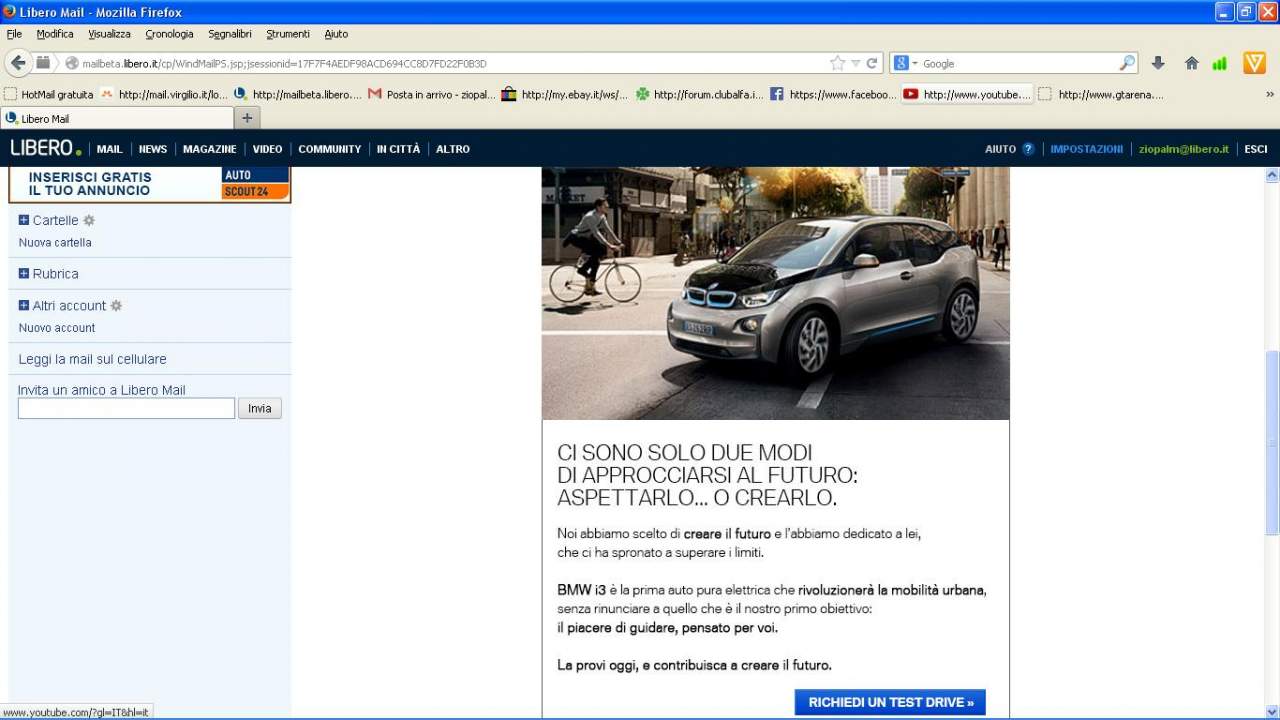Open the Posta in arrivo Gmail bookmark
The width and height of the screenshot is (1280, 720).
tap(432, 95)
